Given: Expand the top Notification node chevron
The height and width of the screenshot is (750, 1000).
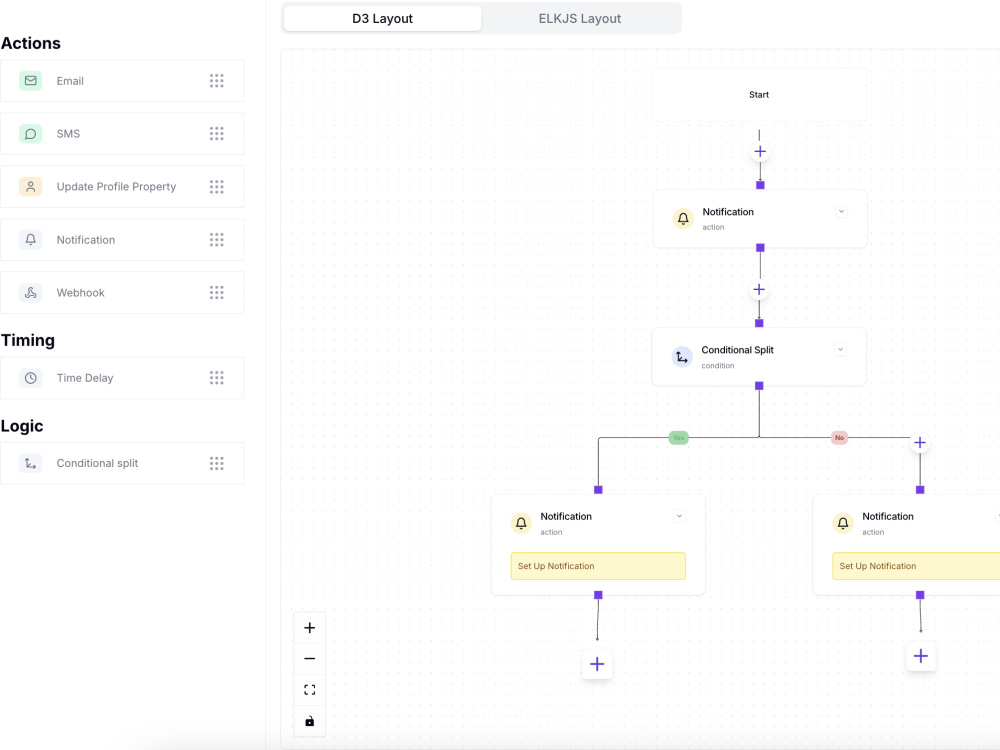Looking at the screenshot, I should pos(841,212).
